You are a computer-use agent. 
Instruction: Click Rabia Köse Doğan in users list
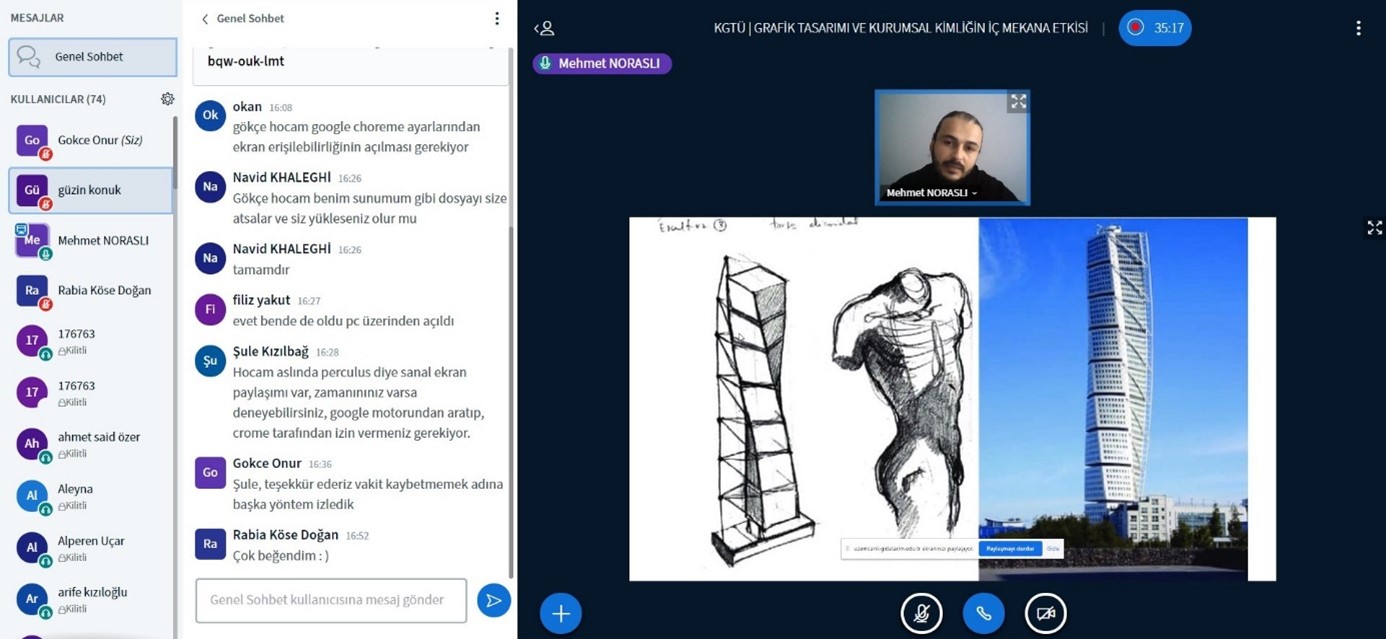point(104,290)
